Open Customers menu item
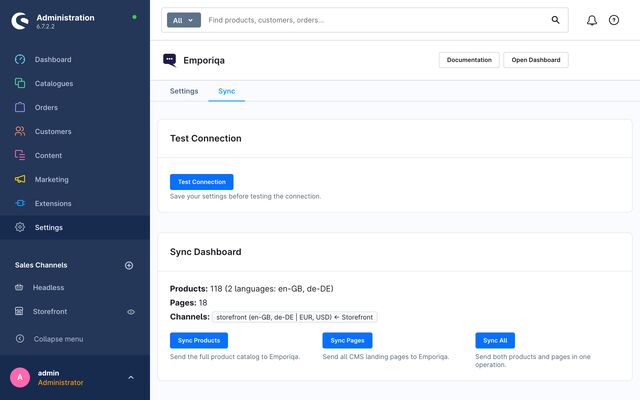This screenshot has height=400, width=640. pyautogui.click(x=53, y=131)
